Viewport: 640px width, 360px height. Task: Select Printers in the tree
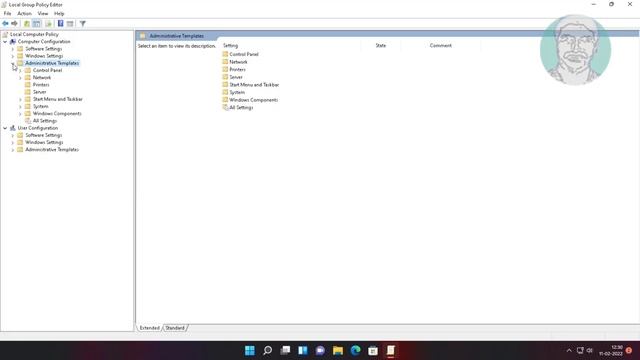41,85
